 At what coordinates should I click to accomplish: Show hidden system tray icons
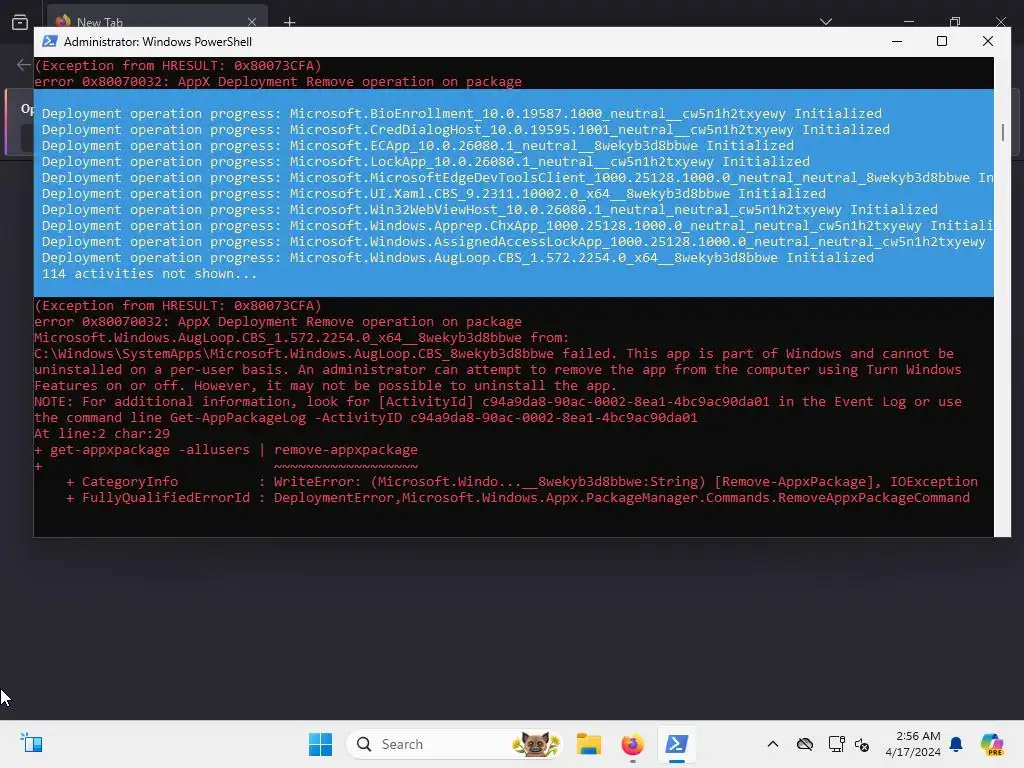[773, 744]
